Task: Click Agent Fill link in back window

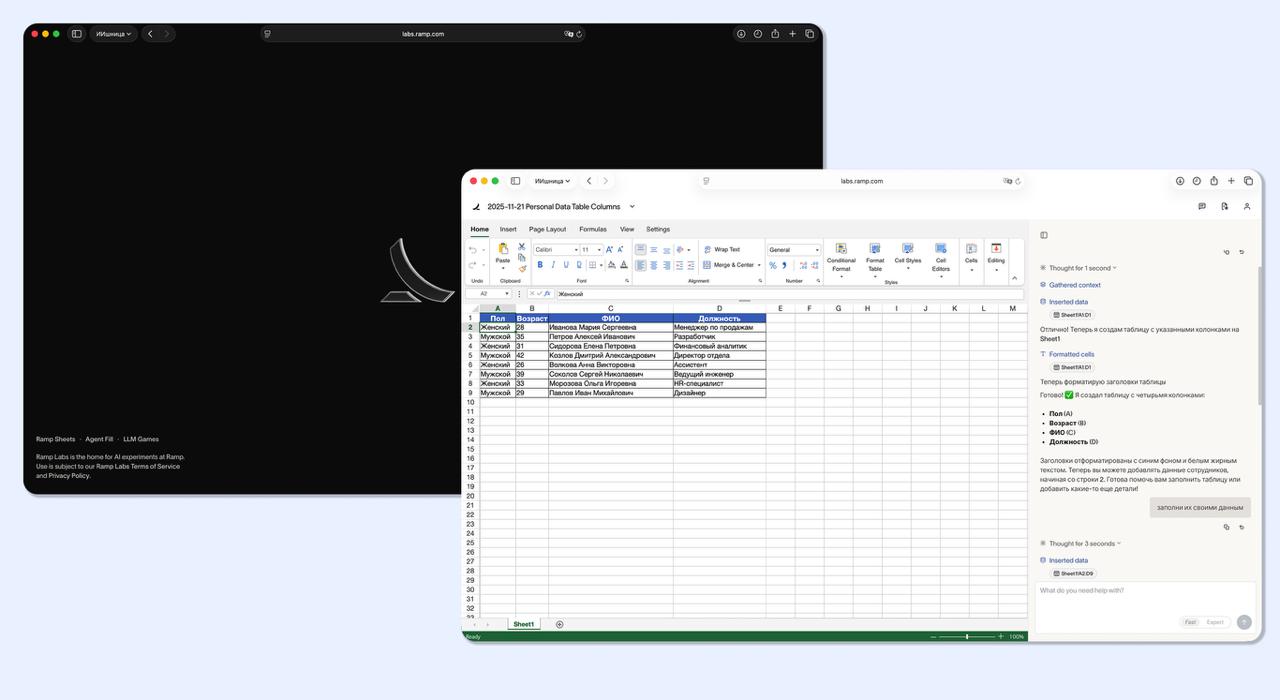Action: coord(99,439)
